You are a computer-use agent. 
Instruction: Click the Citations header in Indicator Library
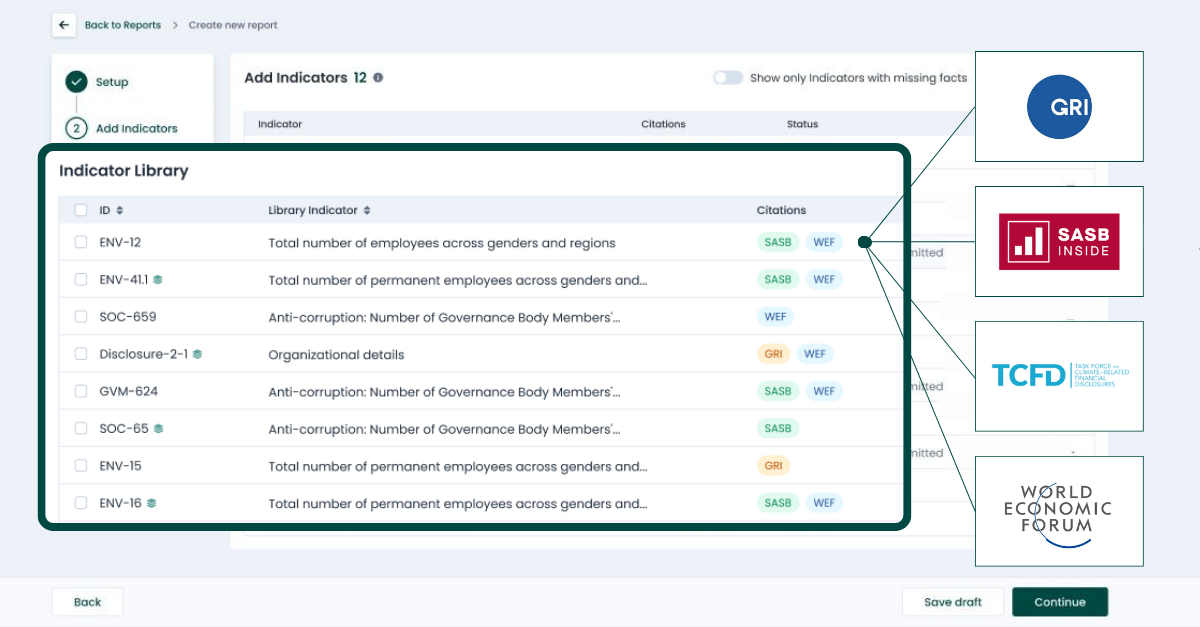point(781,210)
